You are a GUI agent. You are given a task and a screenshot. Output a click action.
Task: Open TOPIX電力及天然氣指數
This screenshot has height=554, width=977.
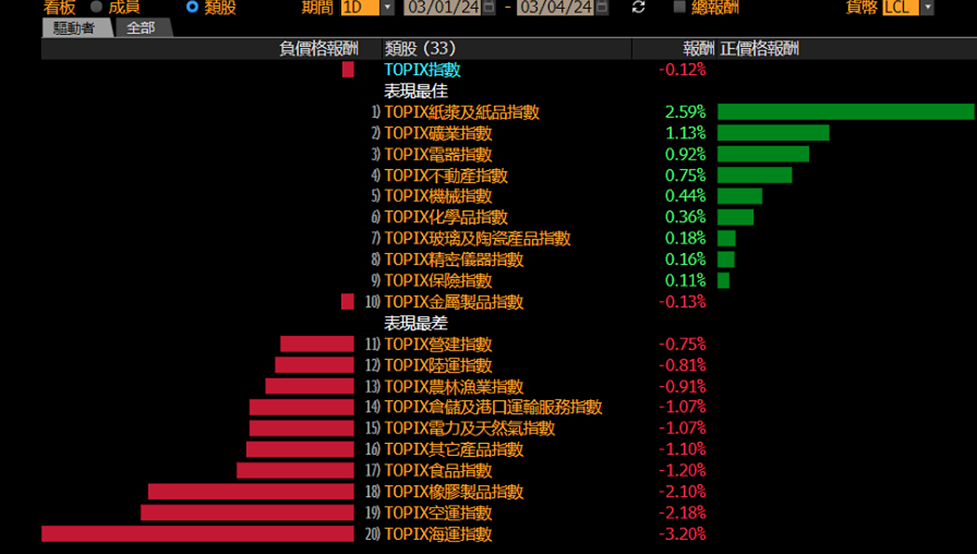[469, 428]
